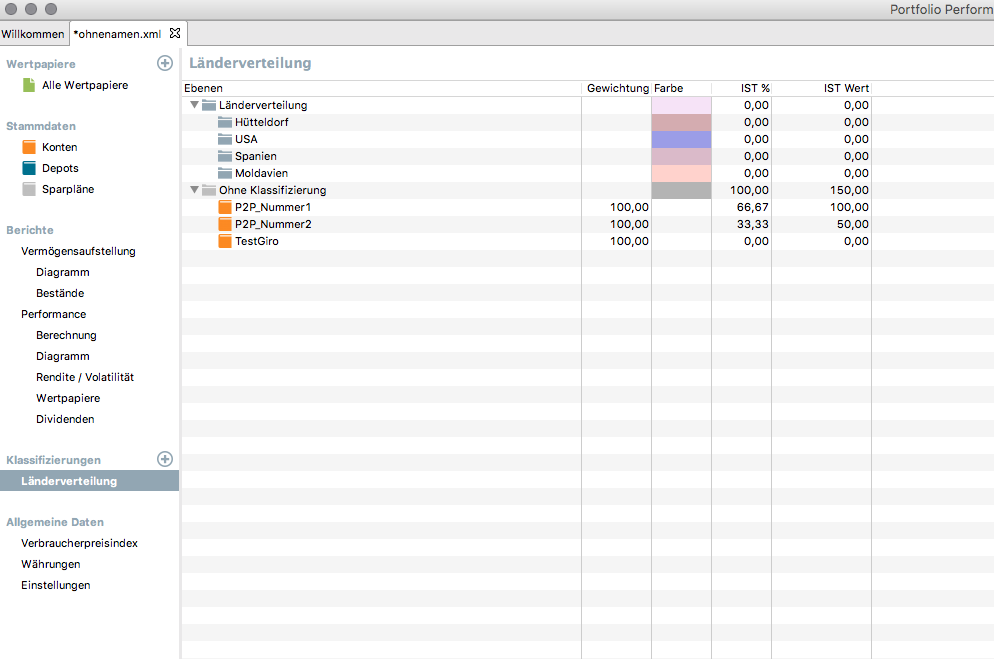Click the USA folder icon

coord(225,139)
